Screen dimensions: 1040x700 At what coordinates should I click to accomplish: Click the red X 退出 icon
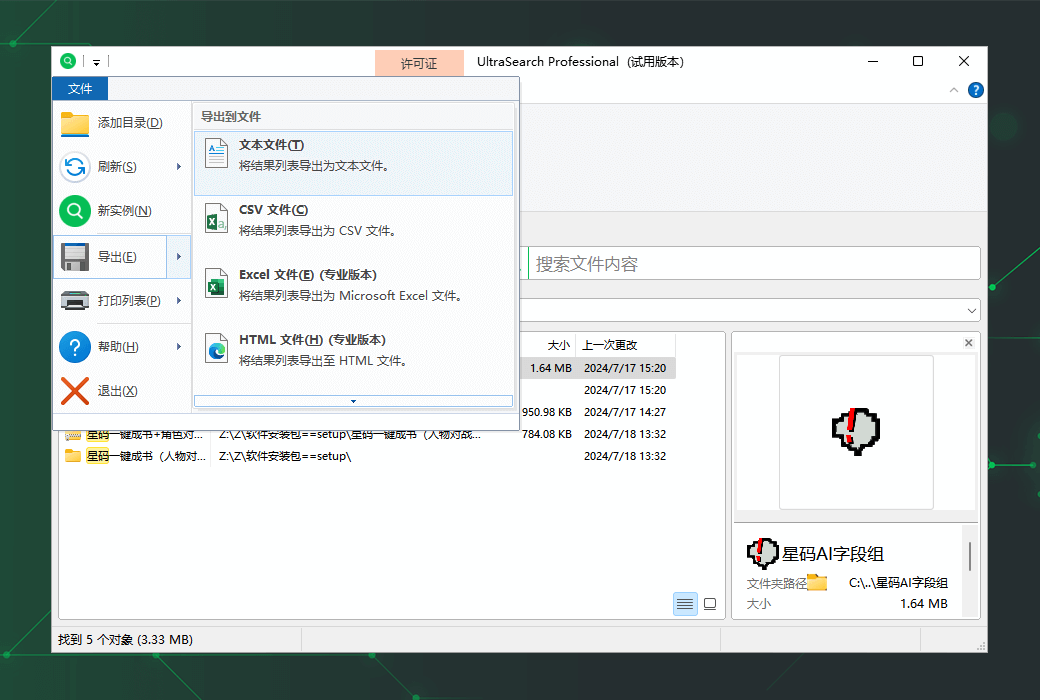(x=75, y=391)
